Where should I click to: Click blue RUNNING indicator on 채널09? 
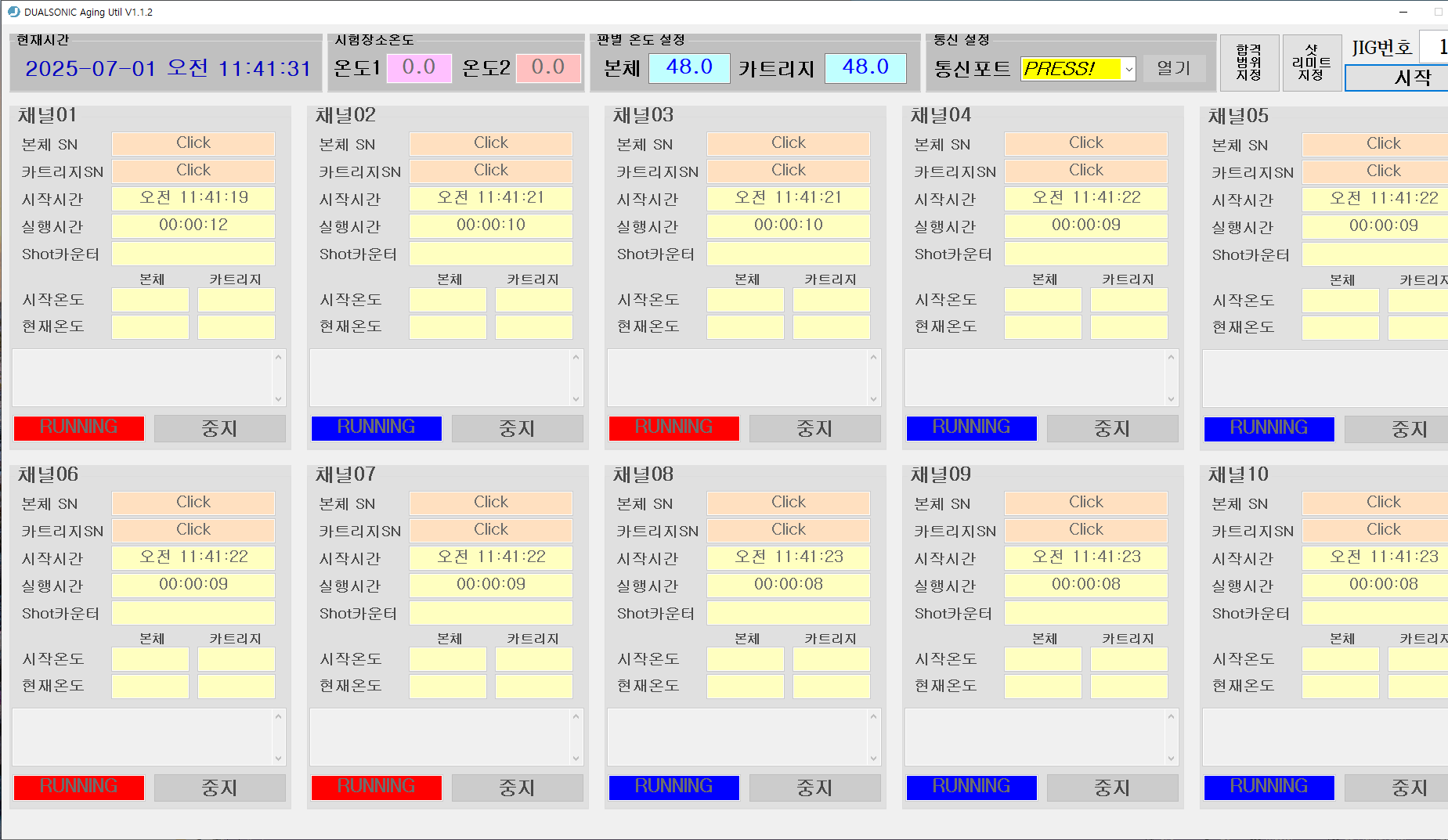pyautogui.click(x=971, y=787)
